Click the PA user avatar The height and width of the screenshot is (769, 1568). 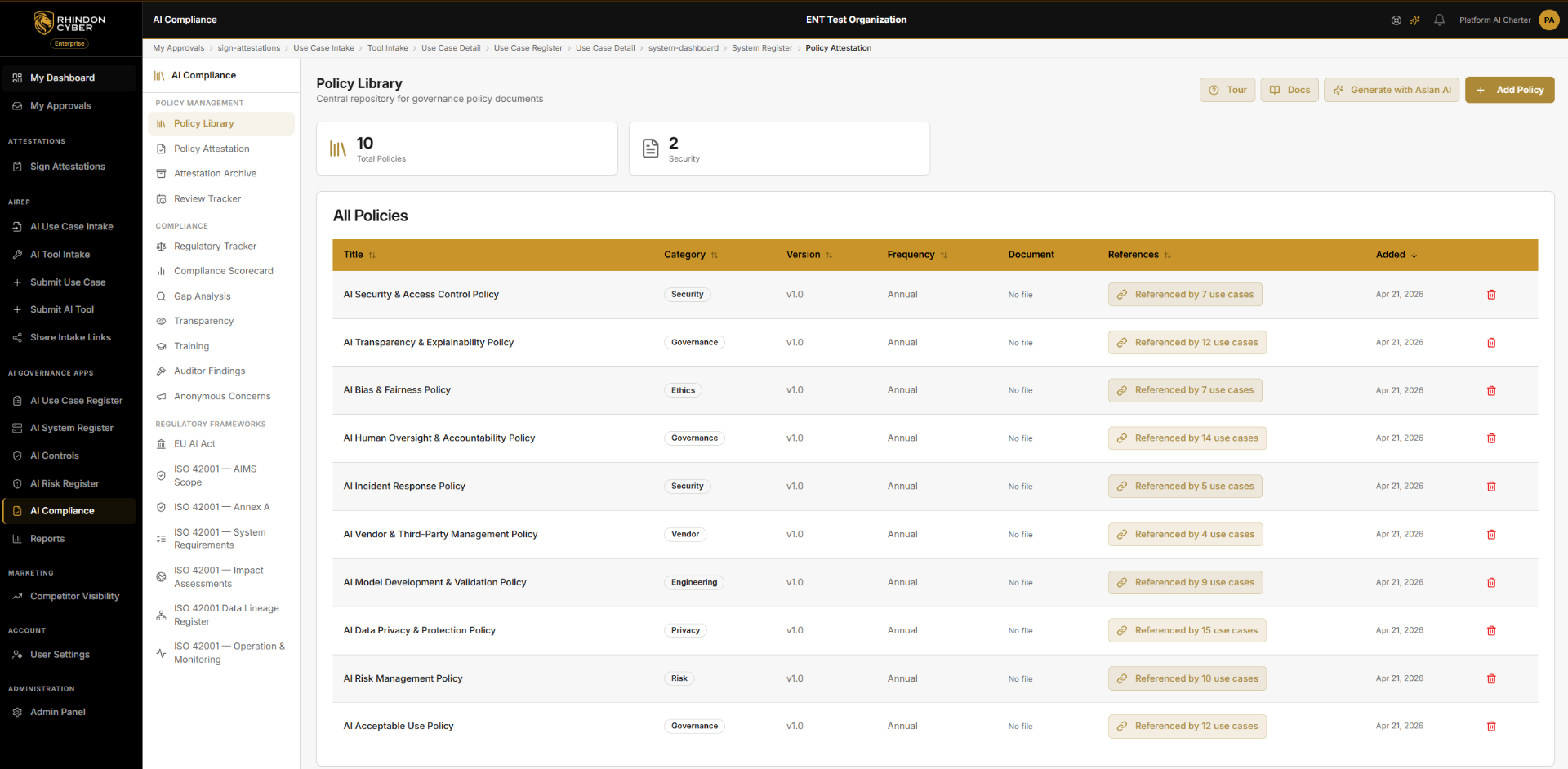(x=1549, y=20)
